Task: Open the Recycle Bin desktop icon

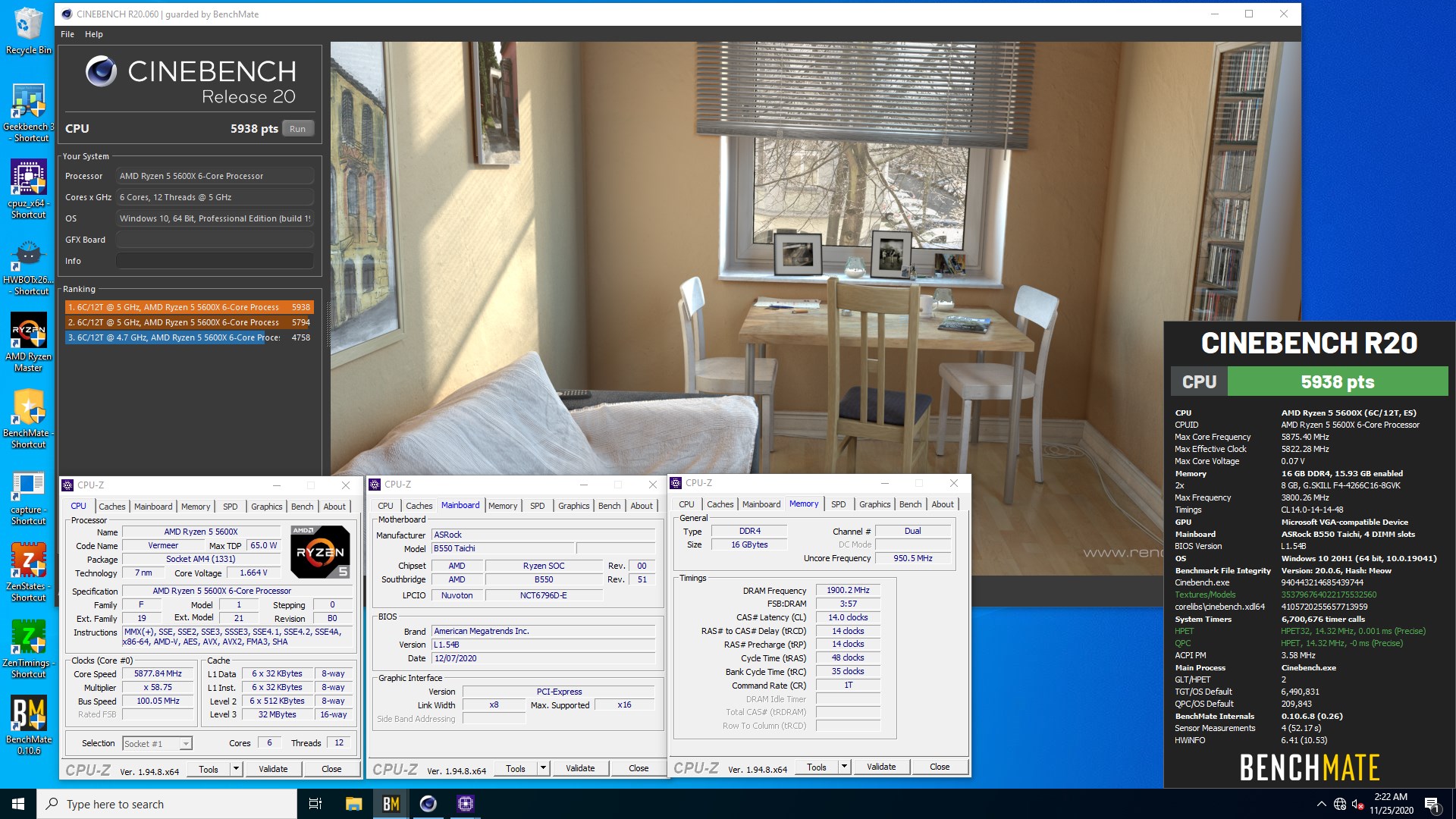Action: pos(28,30)
